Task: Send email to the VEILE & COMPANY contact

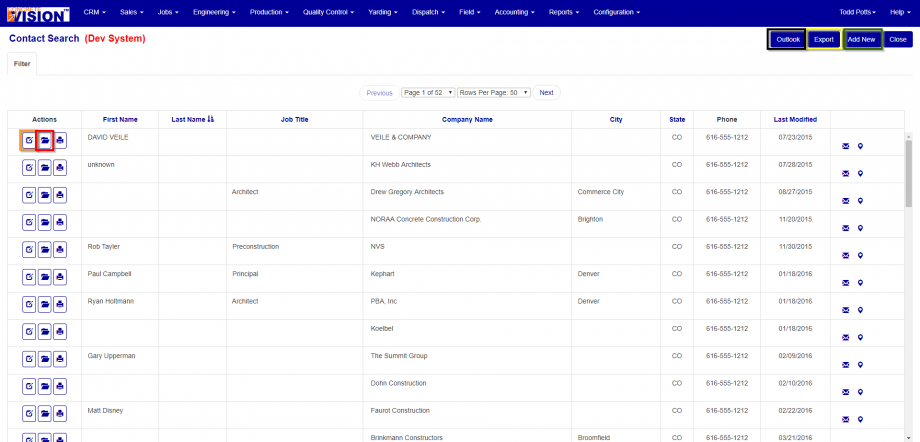Action: click(x=845, y=146)
